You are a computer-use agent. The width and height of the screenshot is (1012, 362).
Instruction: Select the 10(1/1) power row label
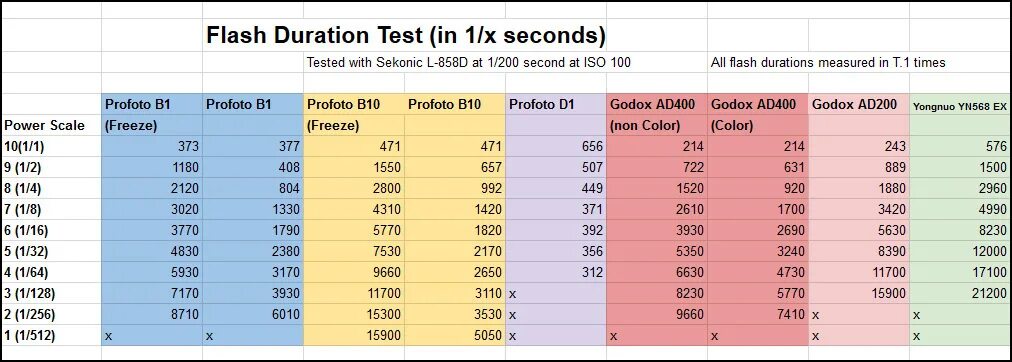[51, 146]
